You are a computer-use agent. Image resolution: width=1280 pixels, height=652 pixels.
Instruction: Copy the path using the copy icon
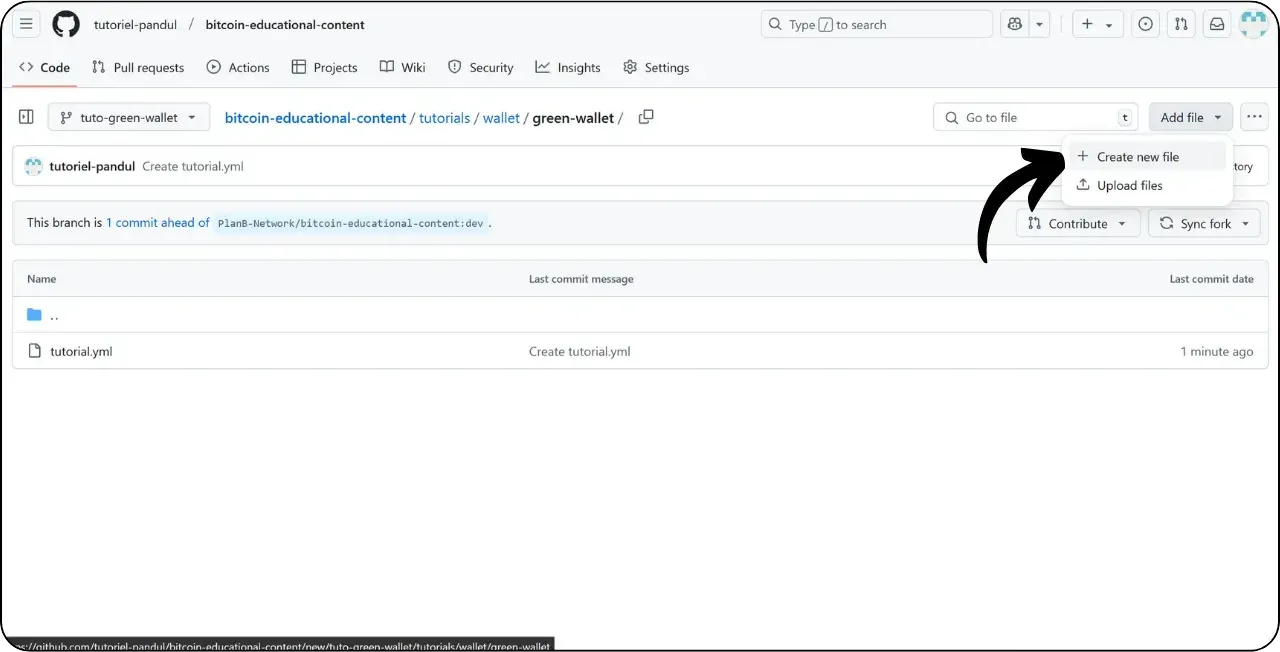(645, 117)
